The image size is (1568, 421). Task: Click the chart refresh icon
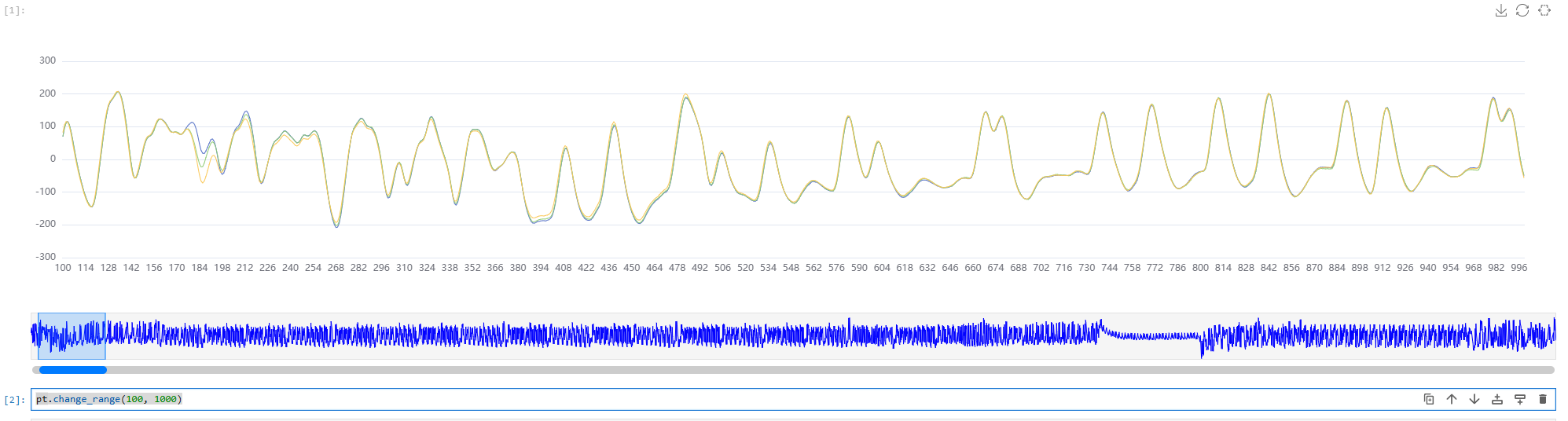point(1522,10)
